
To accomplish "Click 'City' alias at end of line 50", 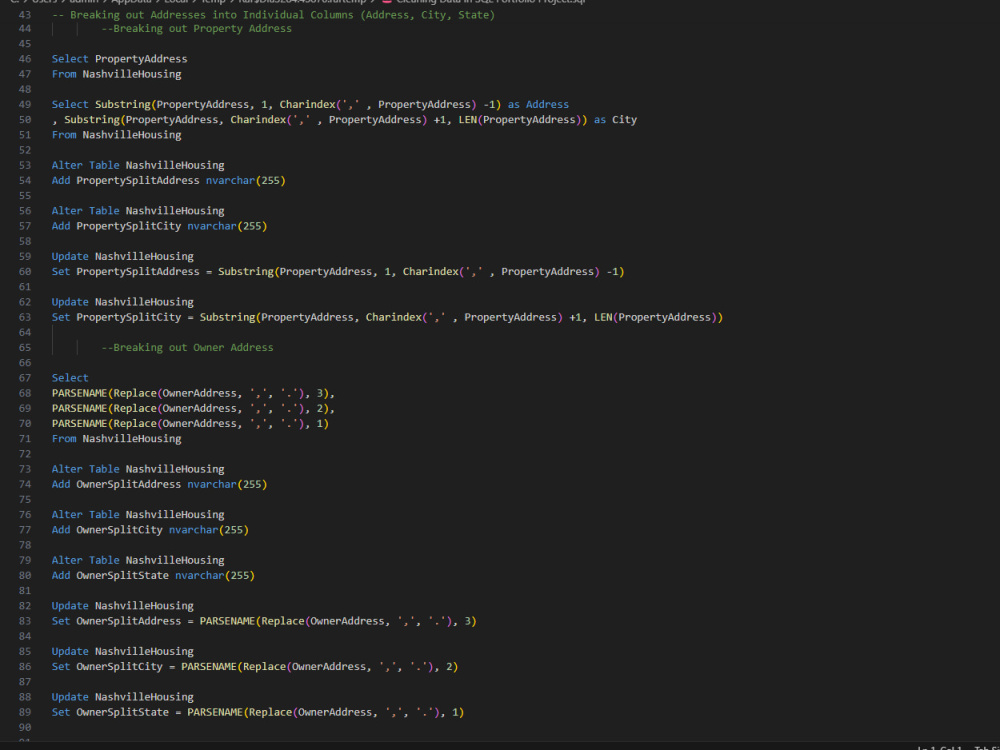I will pyautogui.click(x=624, y=120).
